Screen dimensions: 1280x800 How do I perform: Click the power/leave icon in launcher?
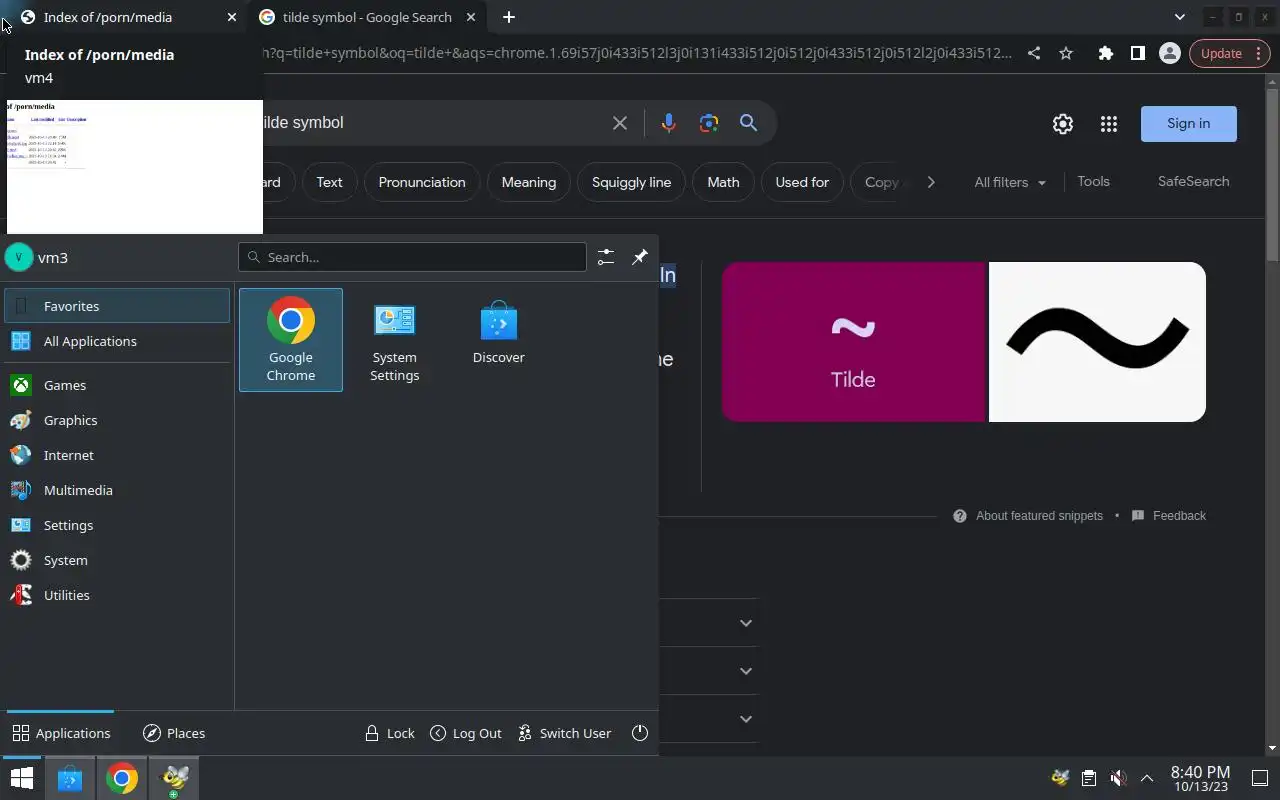tap(640, 733)
